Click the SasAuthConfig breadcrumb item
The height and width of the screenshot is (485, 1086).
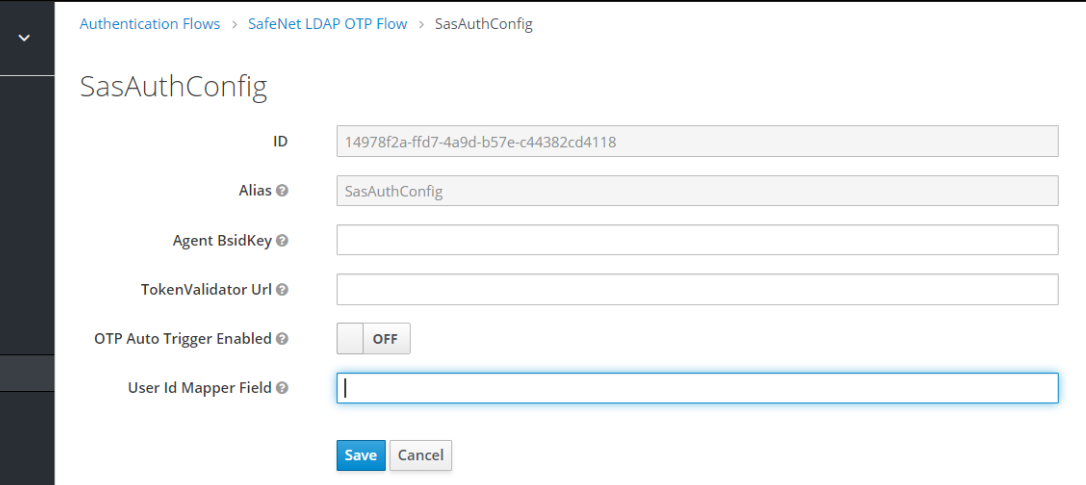pyautogui.click(x=483, y=24)
